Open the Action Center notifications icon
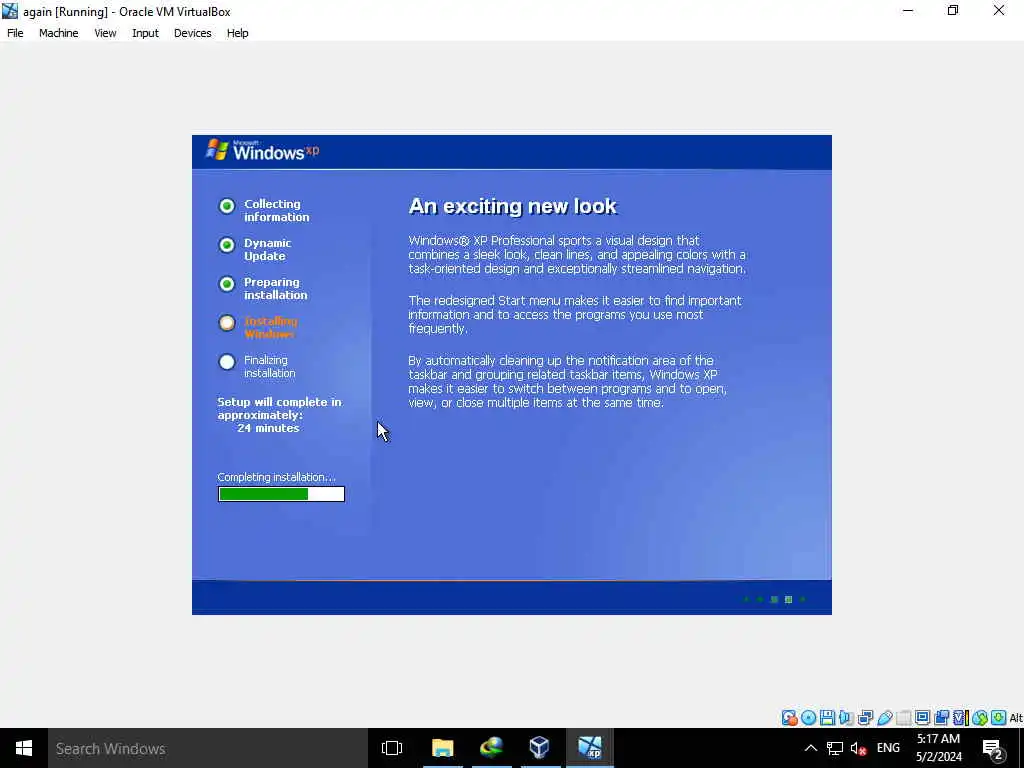Screen dimensions: 1024x768 pyautogui.click(x=993, y=749)
